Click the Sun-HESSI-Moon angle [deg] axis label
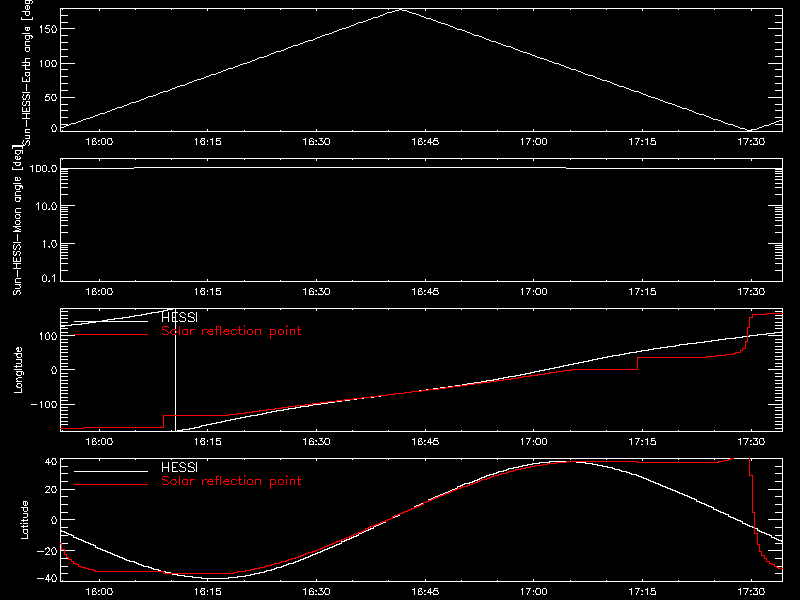 pyautogui.click(x=17, y=220)
